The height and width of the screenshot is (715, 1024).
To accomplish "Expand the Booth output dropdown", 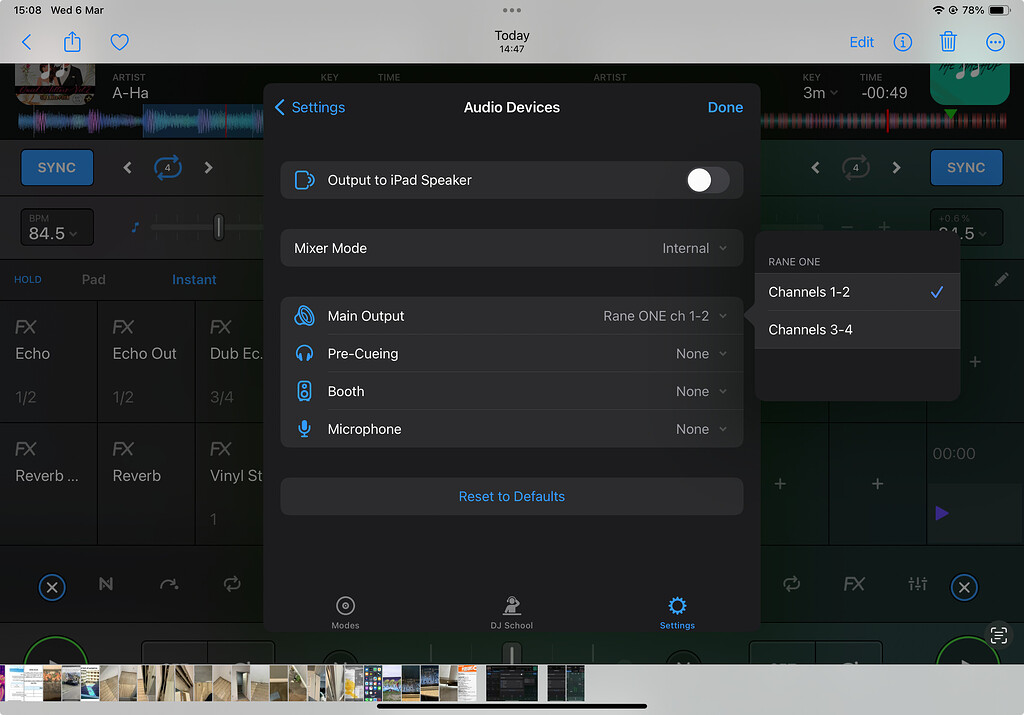I will (700, 392).
